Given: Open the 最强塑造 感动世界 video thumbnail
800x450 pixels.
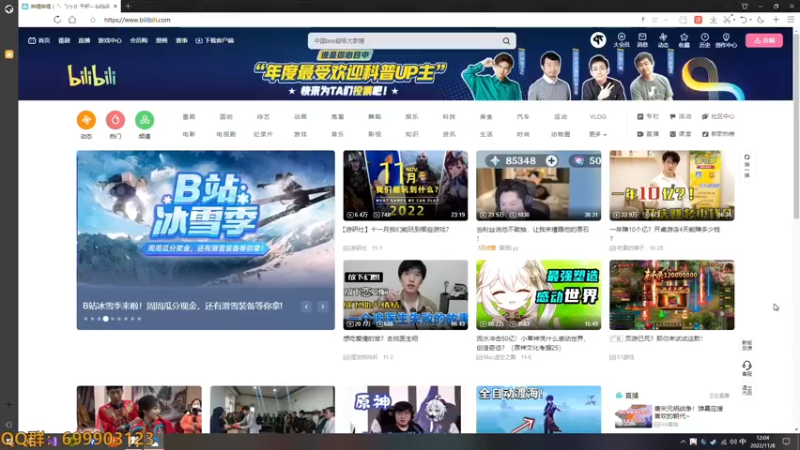Looking at the screenshot, I should [538, 295].
